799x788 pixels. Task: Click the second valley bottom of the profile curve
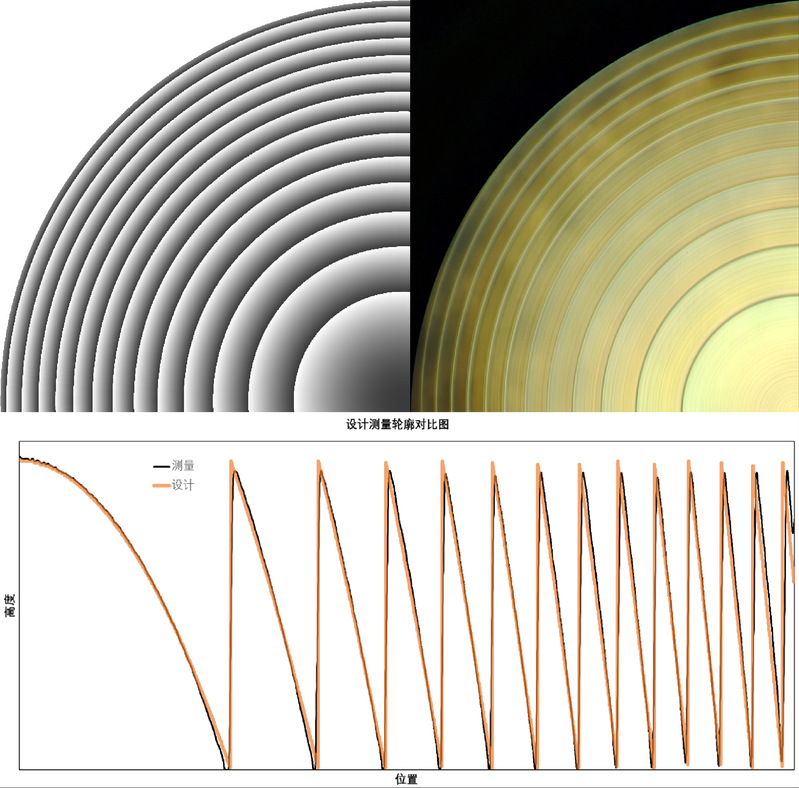pos(315,765)
